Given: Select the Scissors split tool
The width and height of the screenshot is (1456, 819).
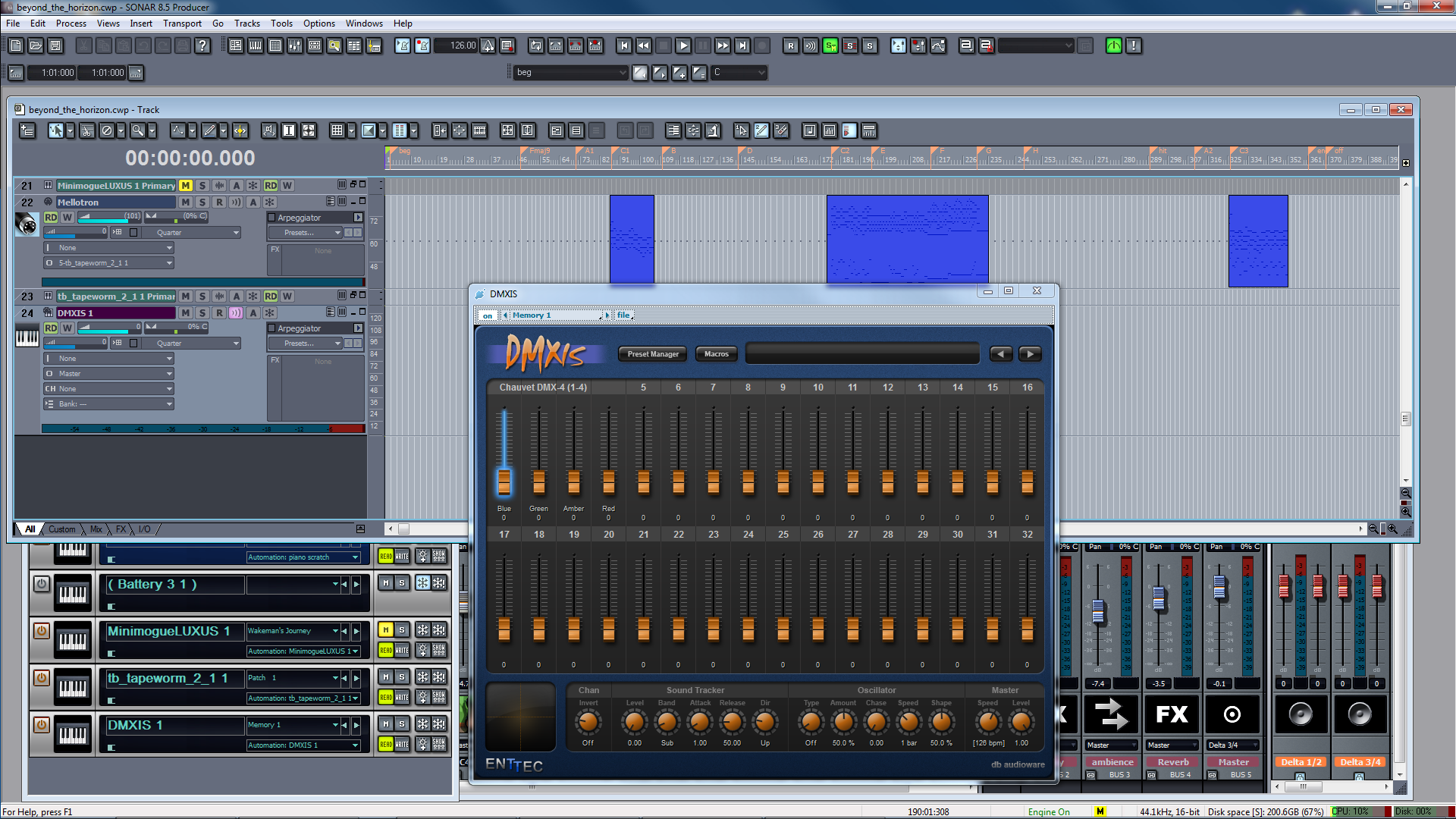Looking at the screenshot, I should pos(87,131).
